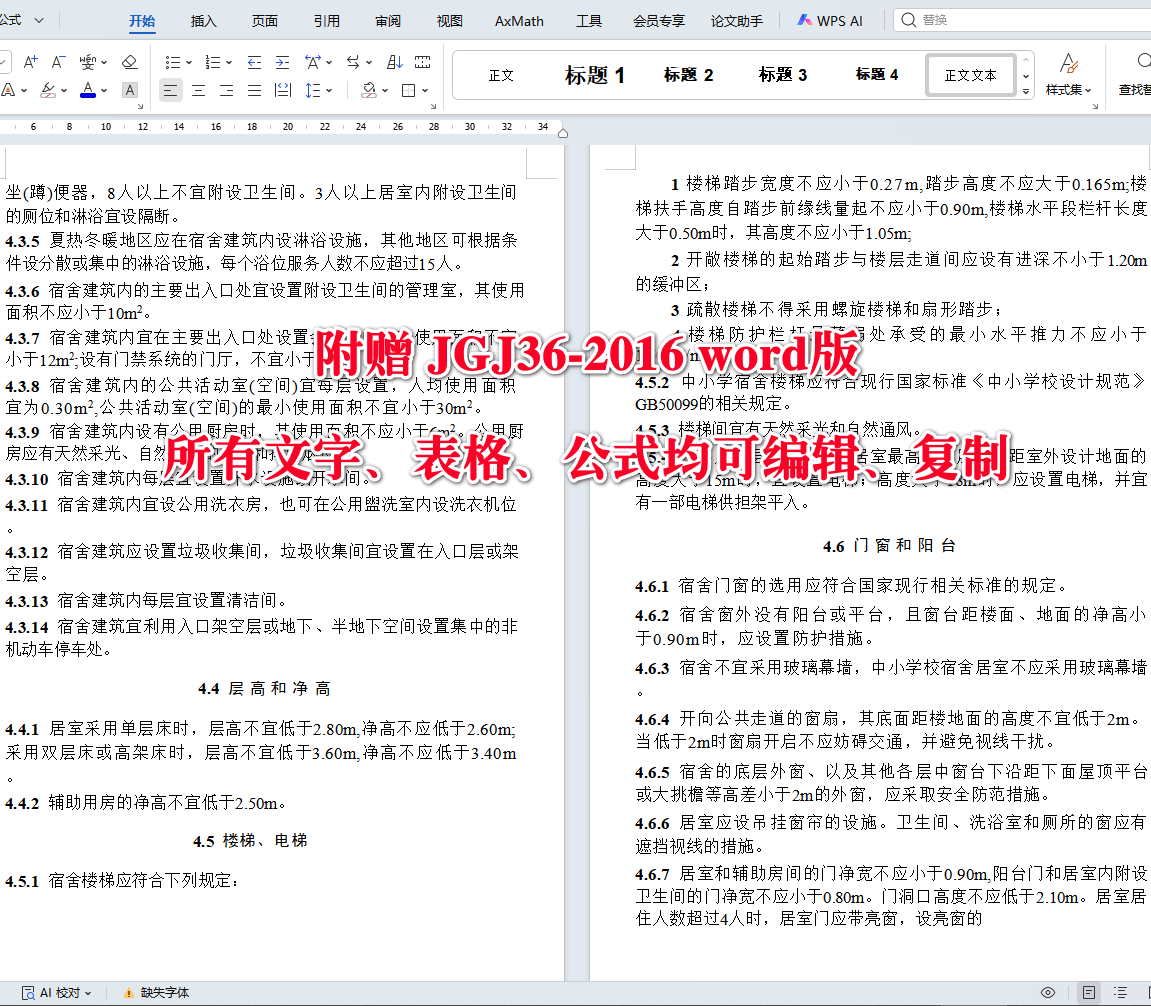The height and width of the screenshot is (1006, 1151).
Task: Open the numbering style dropdown
Action: click(x=229, y=62)
